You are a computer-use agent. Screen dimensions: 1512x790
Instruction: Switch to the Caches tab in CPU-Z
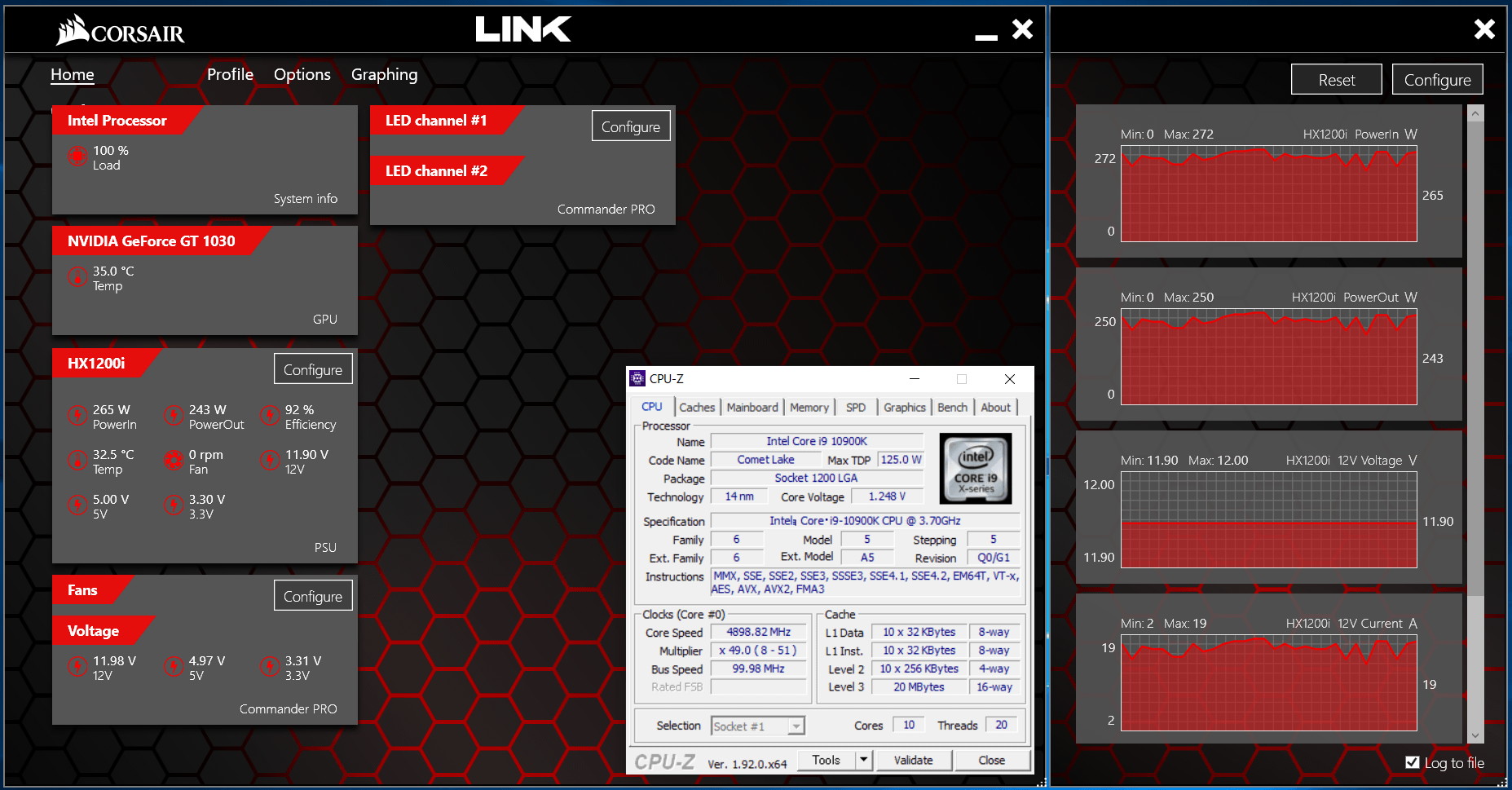[x=697, y=407]
